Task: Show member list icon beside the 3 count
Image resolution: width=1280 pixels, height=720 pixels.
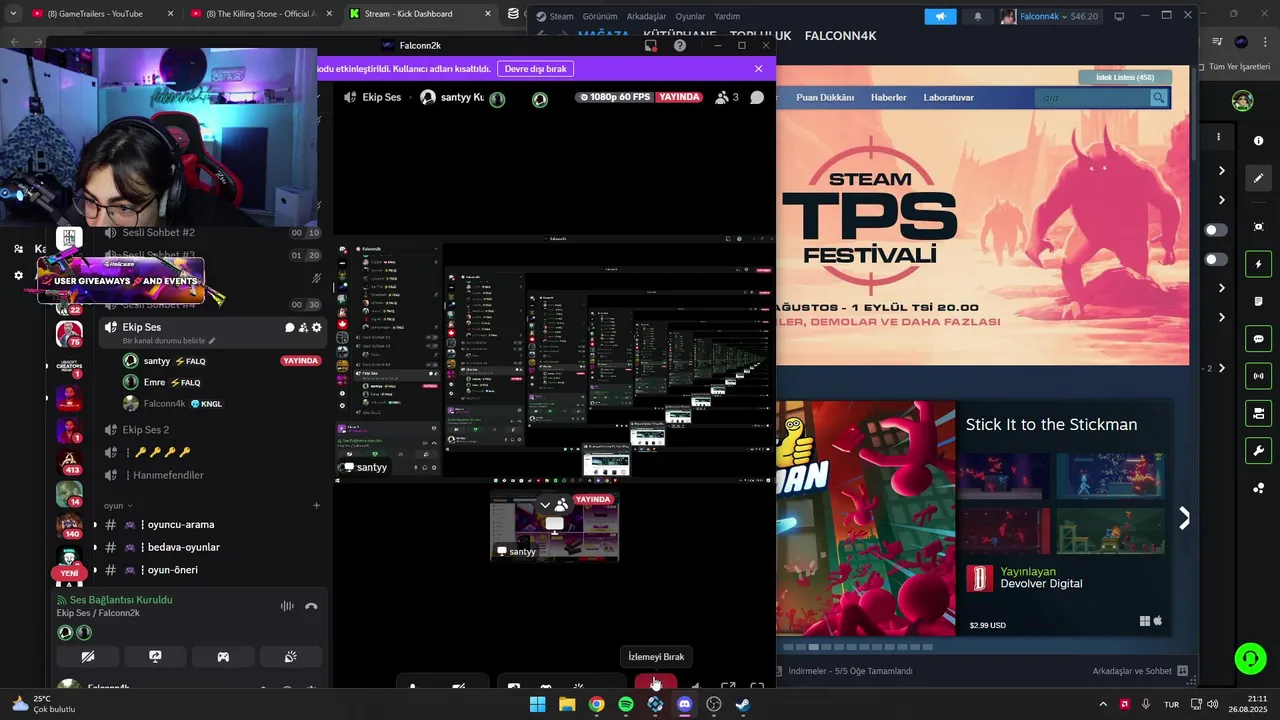Action: pos(722,97)
